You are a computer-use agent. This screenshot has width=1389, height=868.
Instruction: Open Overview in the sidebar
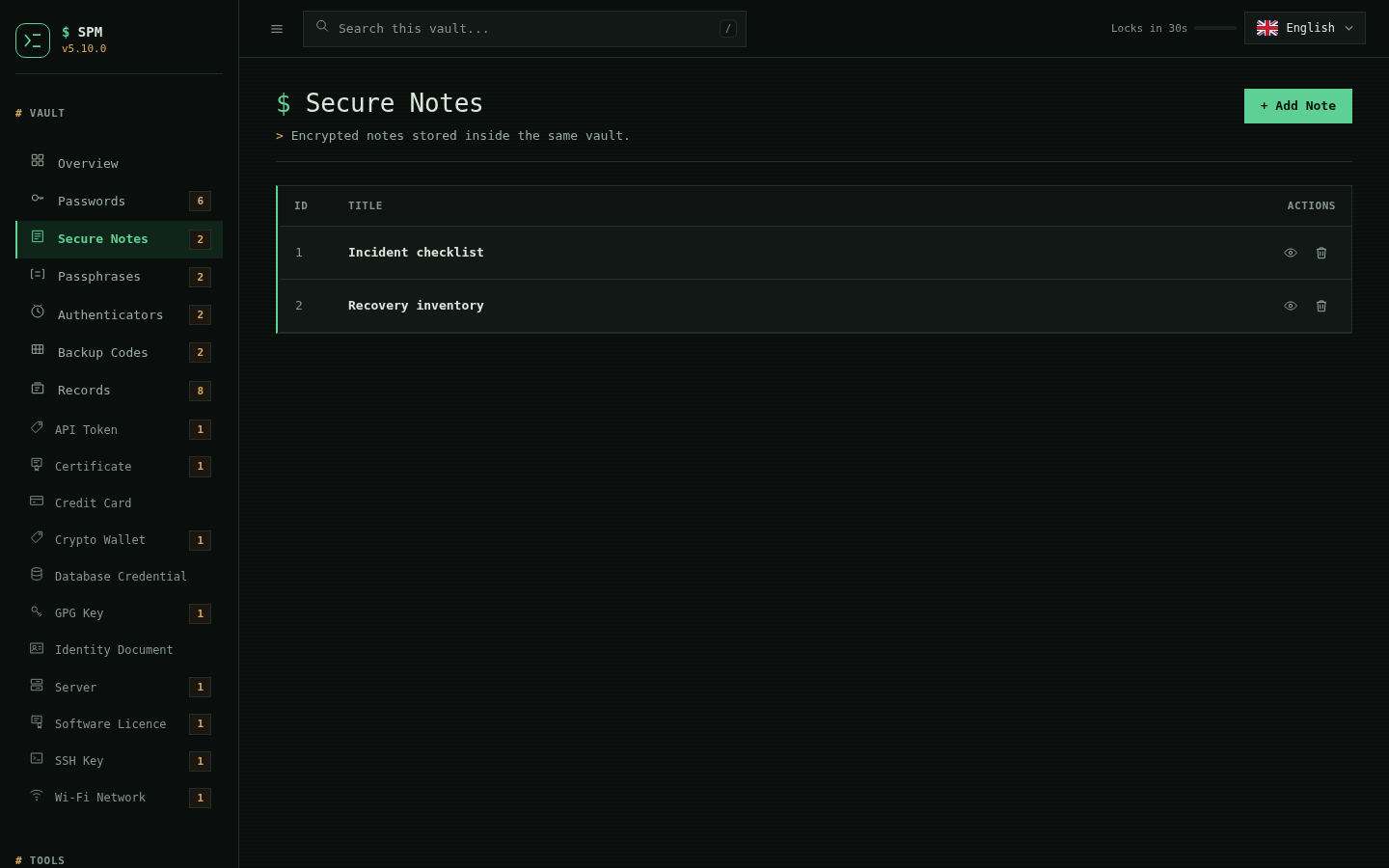(x=120, y=163)
